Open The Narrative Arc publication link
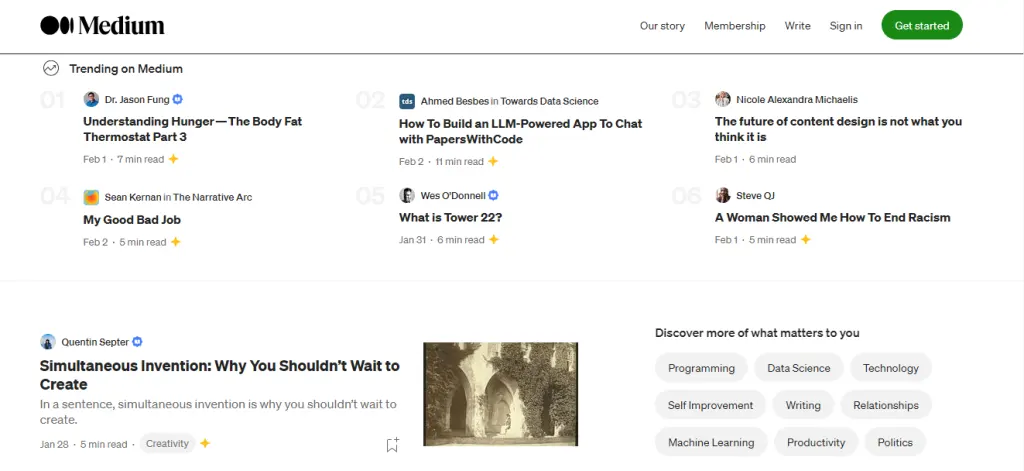1024x471 pixels. point(212,197)
